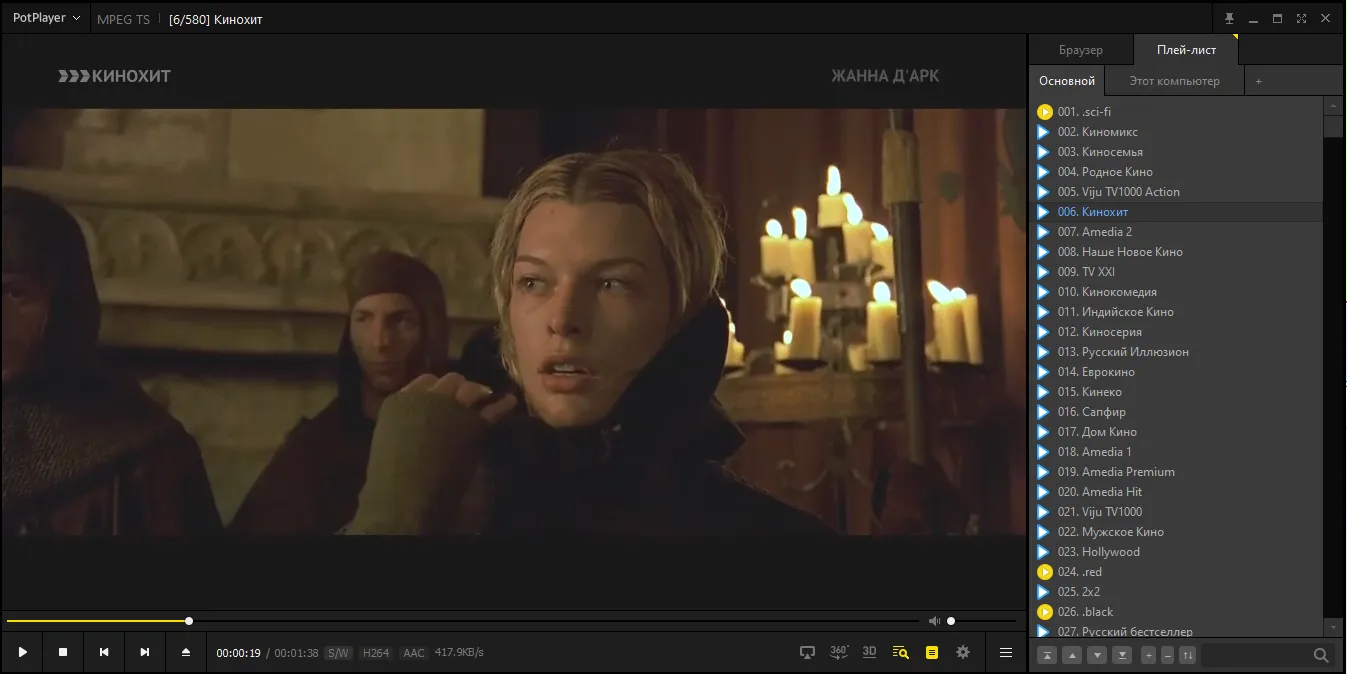Image resolution: width=1347 pixels, height=674 pixels.
Task: Select channel 005. Viju TV1000 Action
Action: [x=1176, y=192]
